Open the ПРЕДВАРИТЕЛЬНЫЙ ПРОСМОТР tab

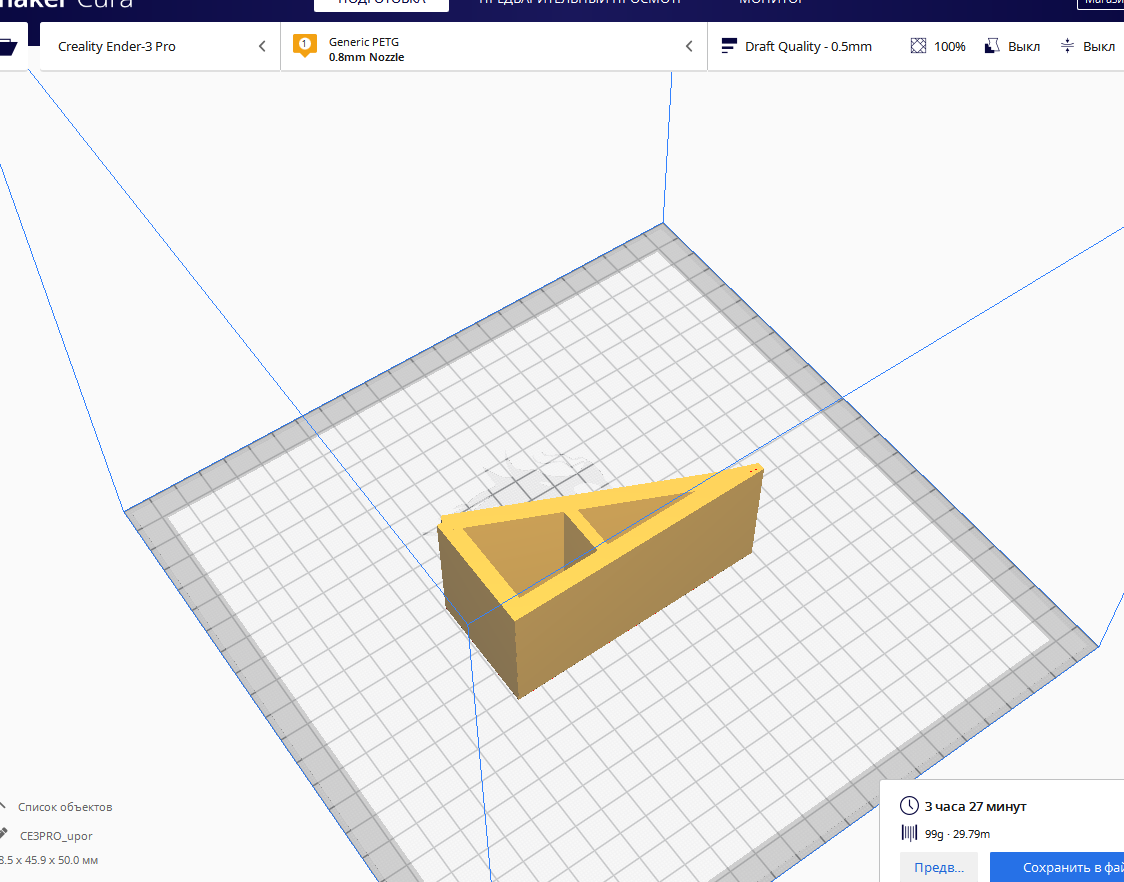580,3
